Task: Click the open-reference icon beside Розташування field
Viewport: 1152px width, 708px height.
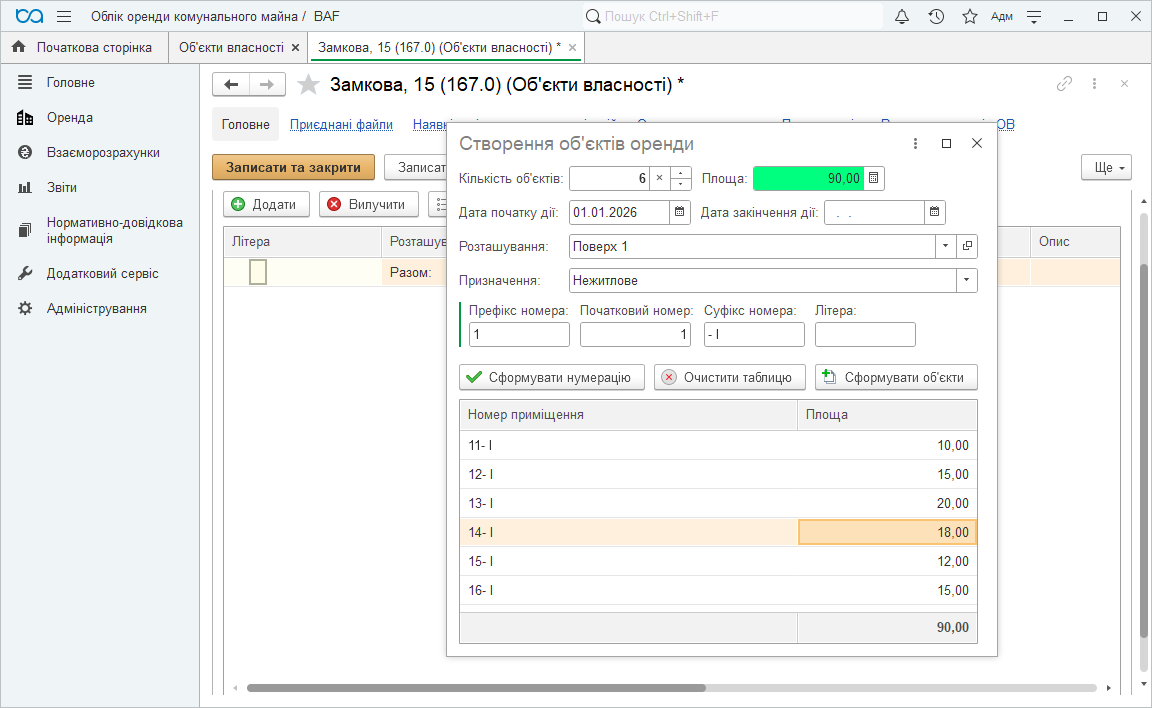Action: tap(967, 246)
